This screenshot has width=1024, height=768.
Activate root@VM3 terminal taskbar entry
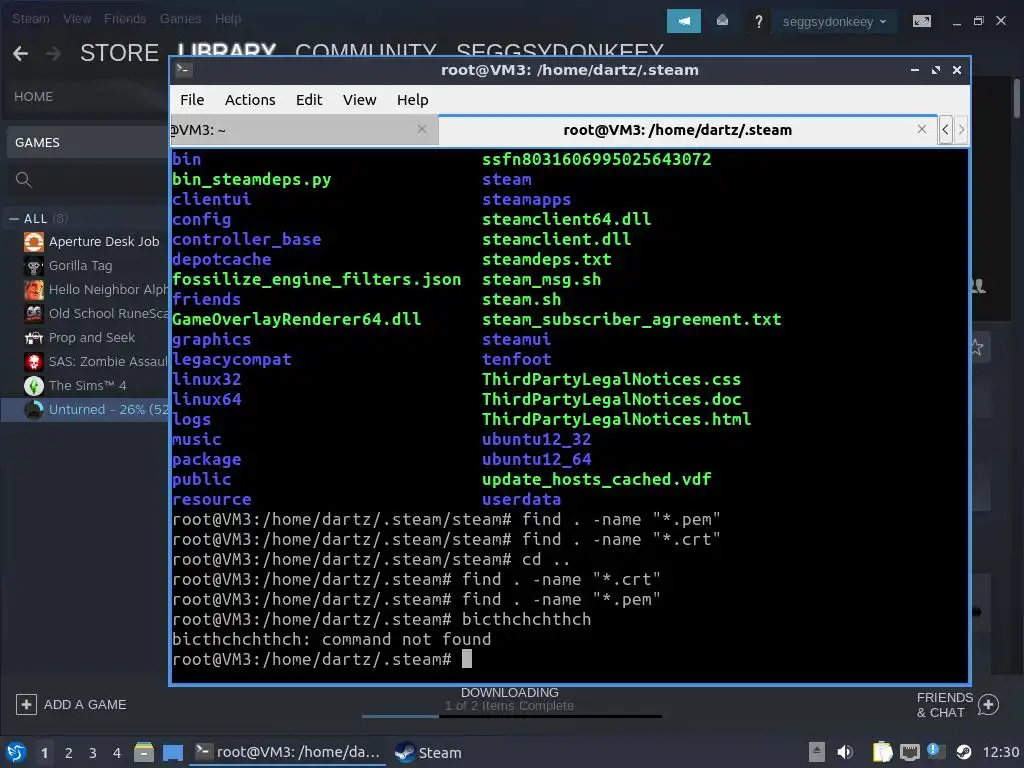[x=288, y=752]
